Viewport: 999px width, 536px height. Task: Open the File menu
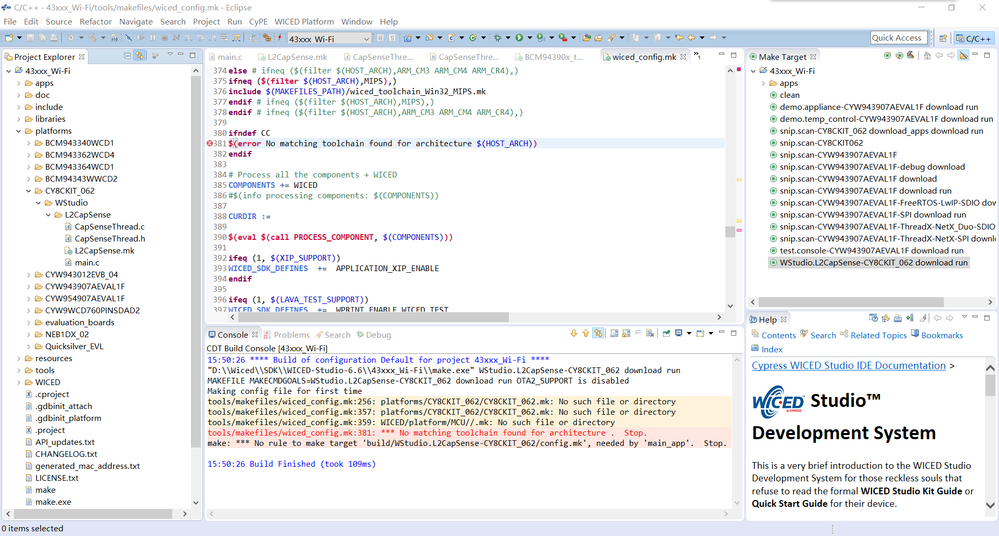click(x=10, y=22)
